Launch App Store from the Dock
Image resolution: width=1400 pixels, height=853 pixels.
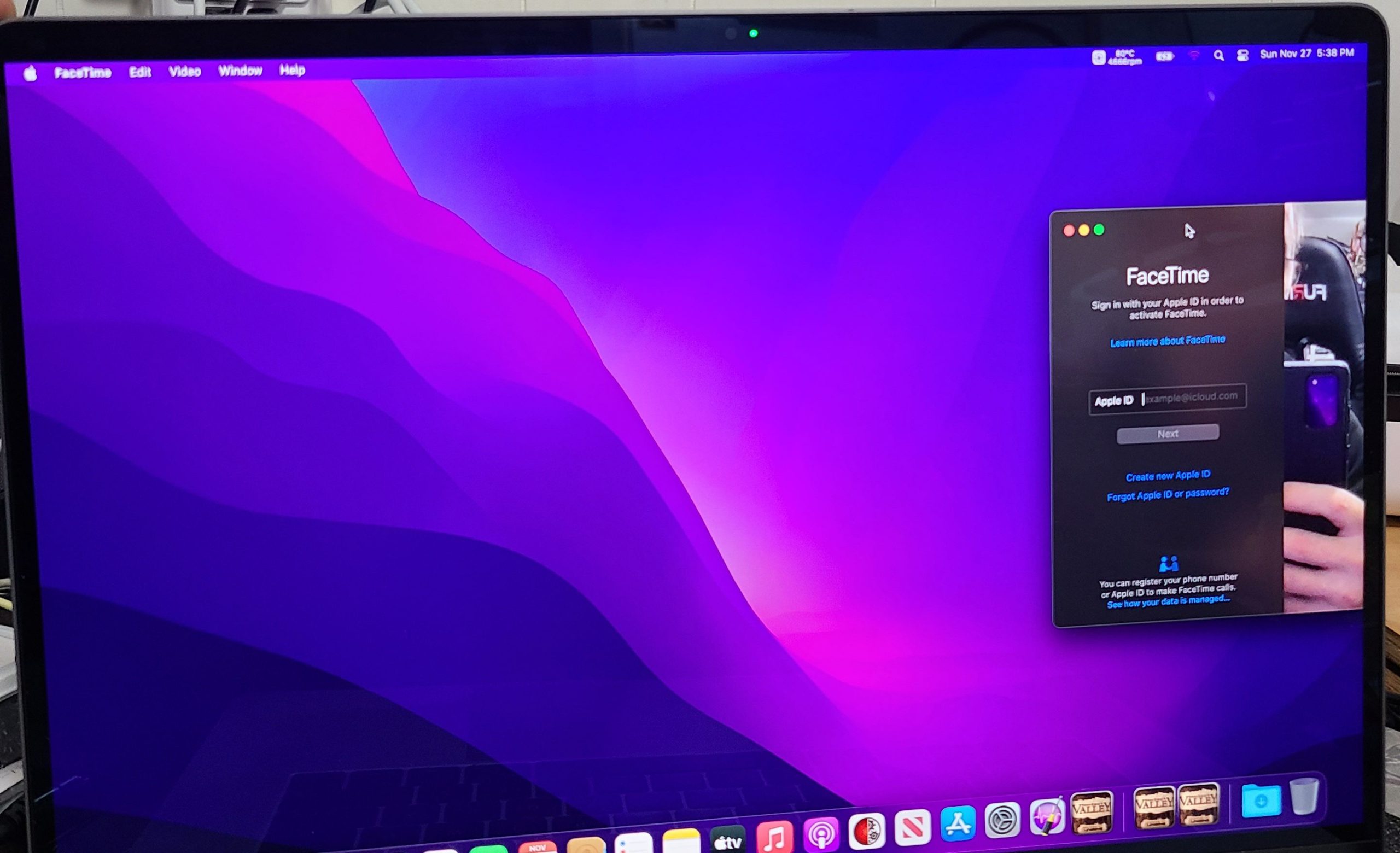958,823
